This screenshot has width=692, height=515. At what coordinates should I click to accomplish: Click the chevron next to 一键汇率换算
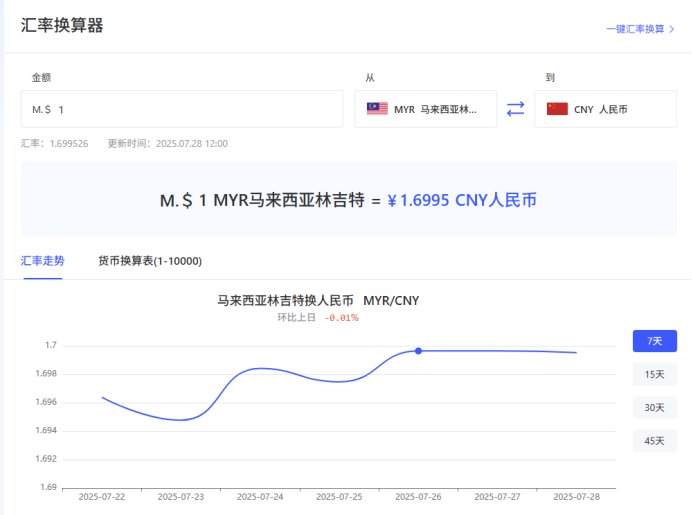coord(672,29)
